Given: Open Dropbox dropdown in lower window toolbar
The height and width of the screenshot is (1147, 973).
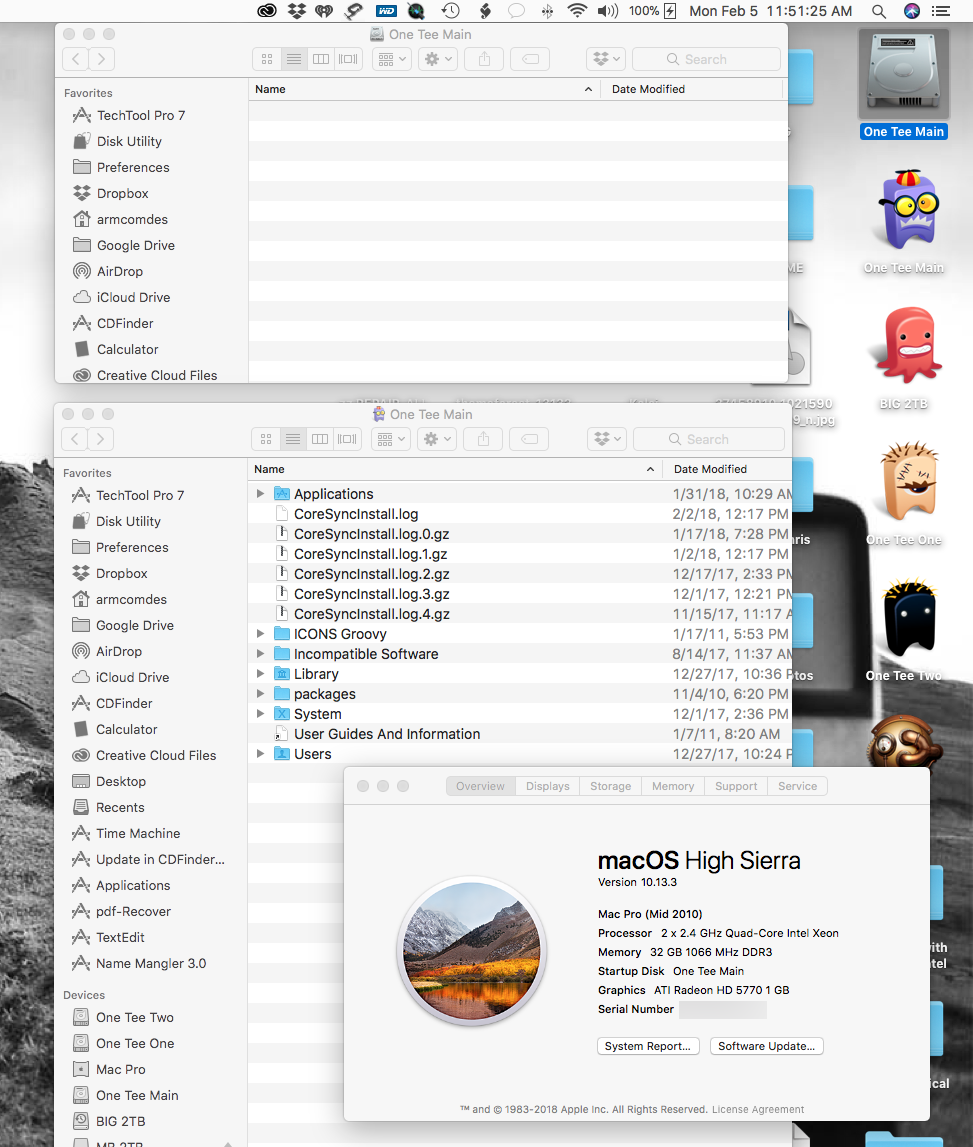Looking at the screenshot, I should click(x=606, y=439).
